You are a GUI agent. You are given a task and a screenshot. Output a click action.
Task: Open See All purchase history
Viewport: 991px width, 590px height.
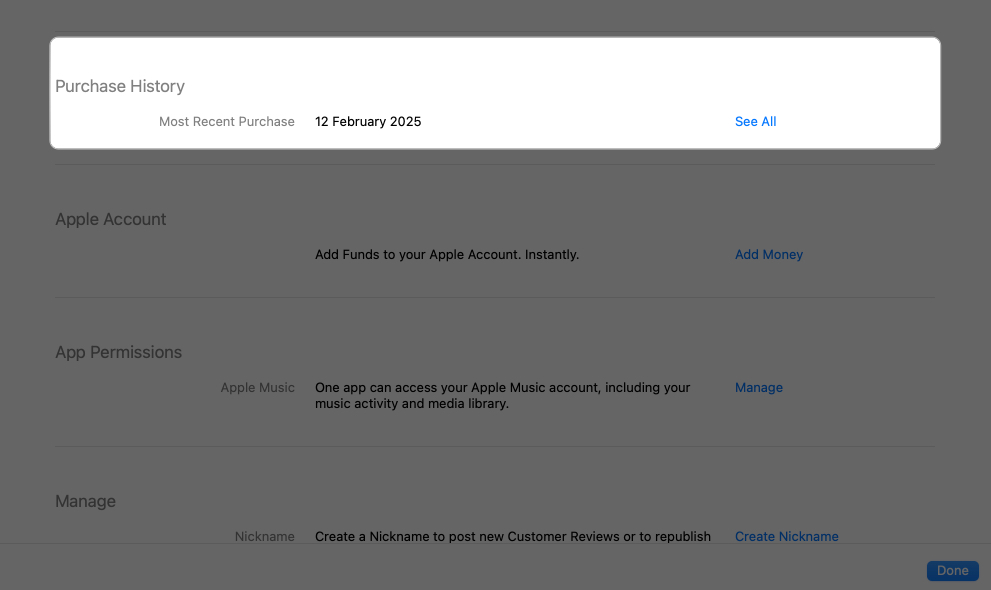[755, 121]
